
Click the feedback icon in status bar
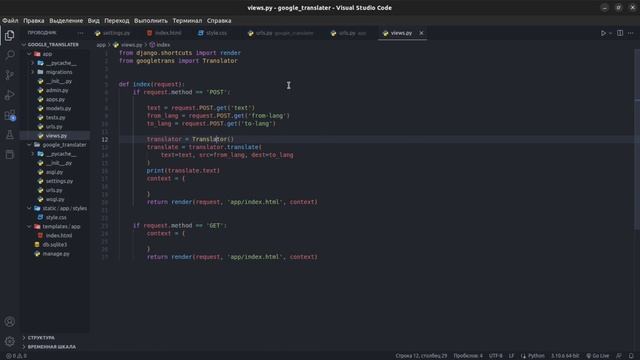click(x=619, y=356)
